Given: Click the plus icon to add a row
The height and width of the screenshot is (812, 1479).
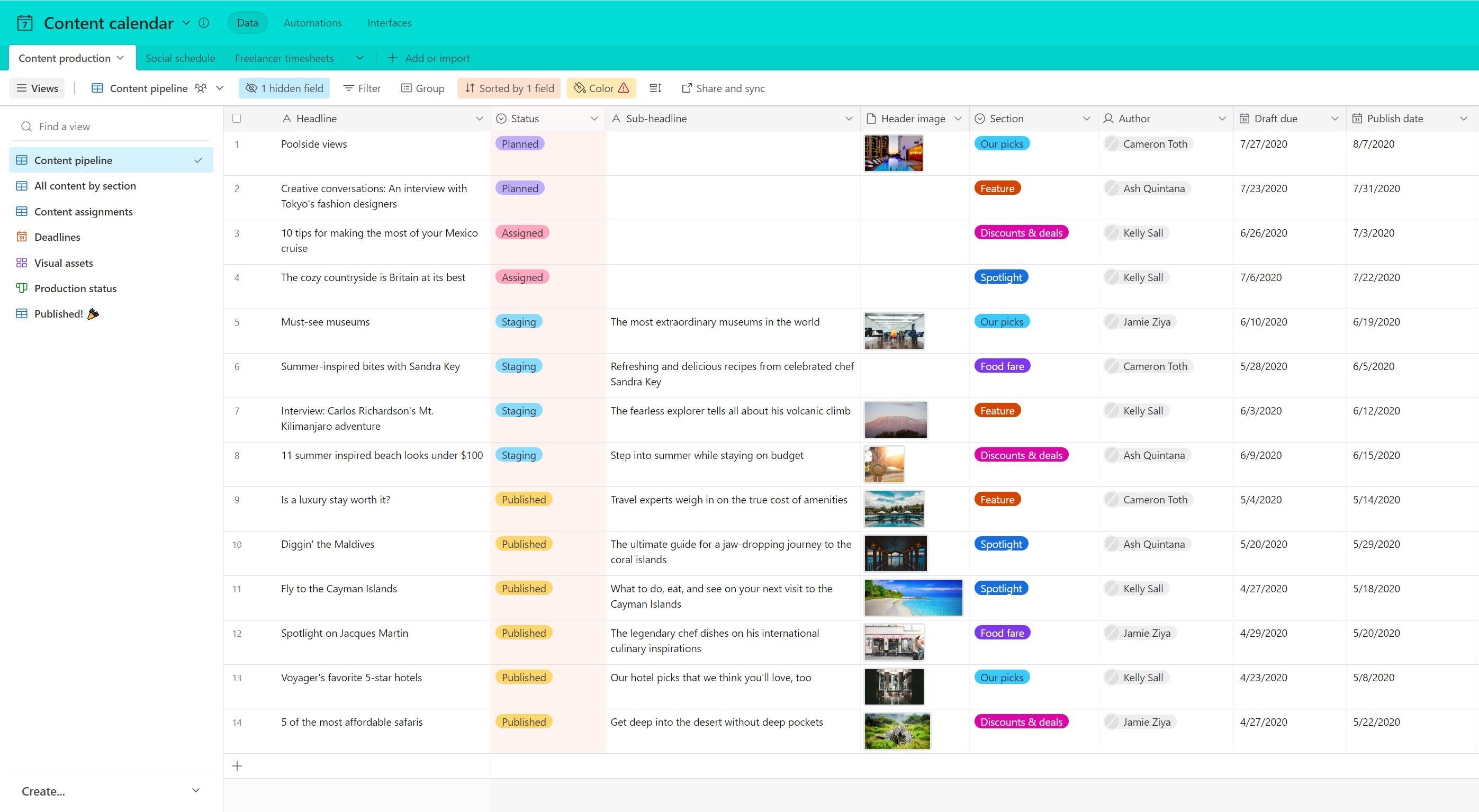Looking at the screenshot, I should 237,765.
